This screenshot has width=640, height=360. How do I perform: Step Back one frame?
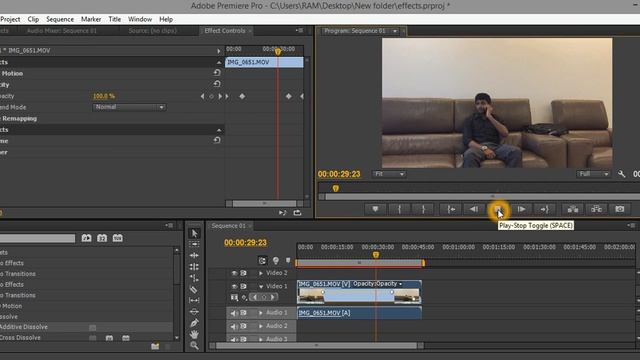(x=473, y=209)
